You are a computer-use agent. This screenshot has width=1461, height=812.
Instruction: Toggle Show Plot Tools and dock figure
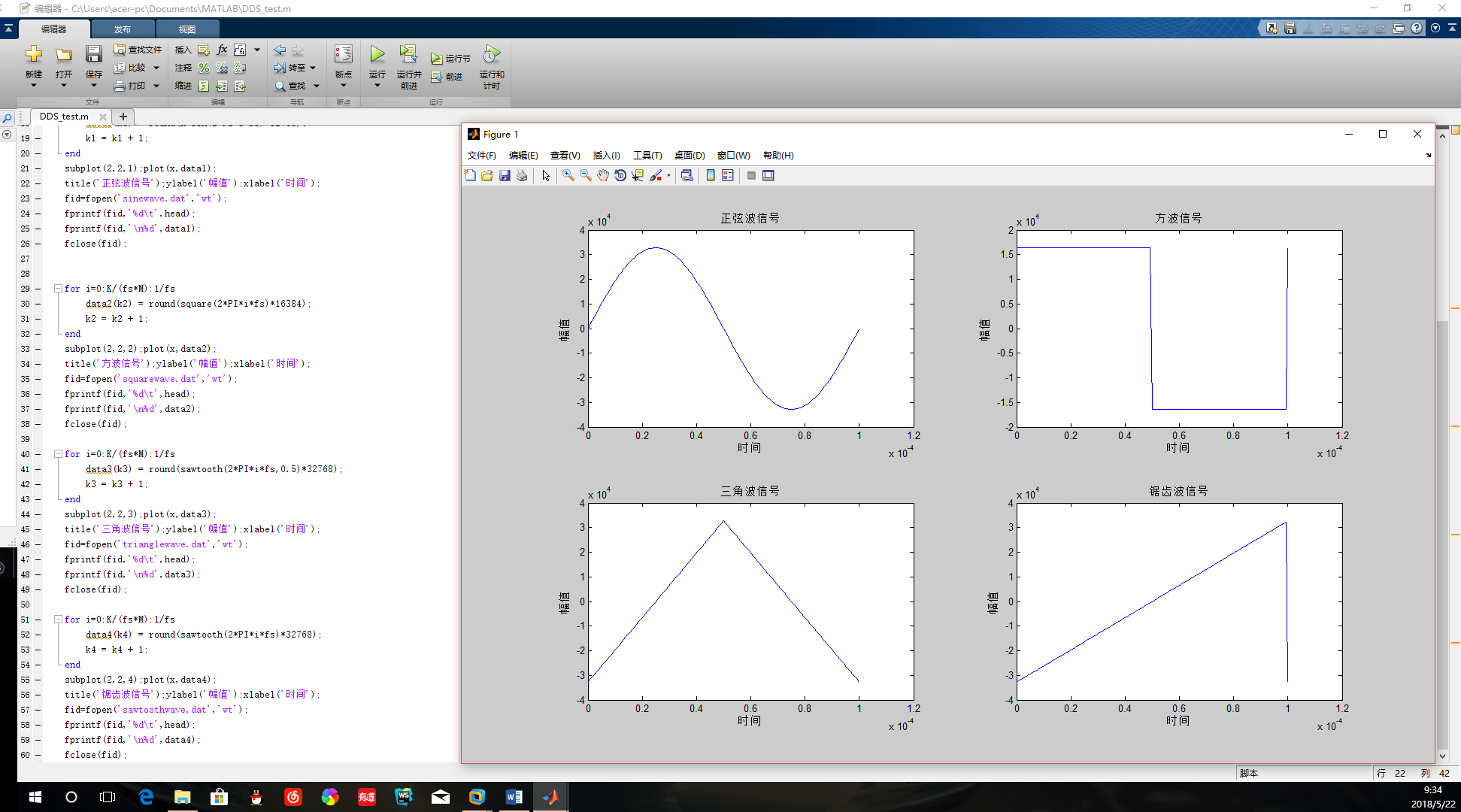768,175
